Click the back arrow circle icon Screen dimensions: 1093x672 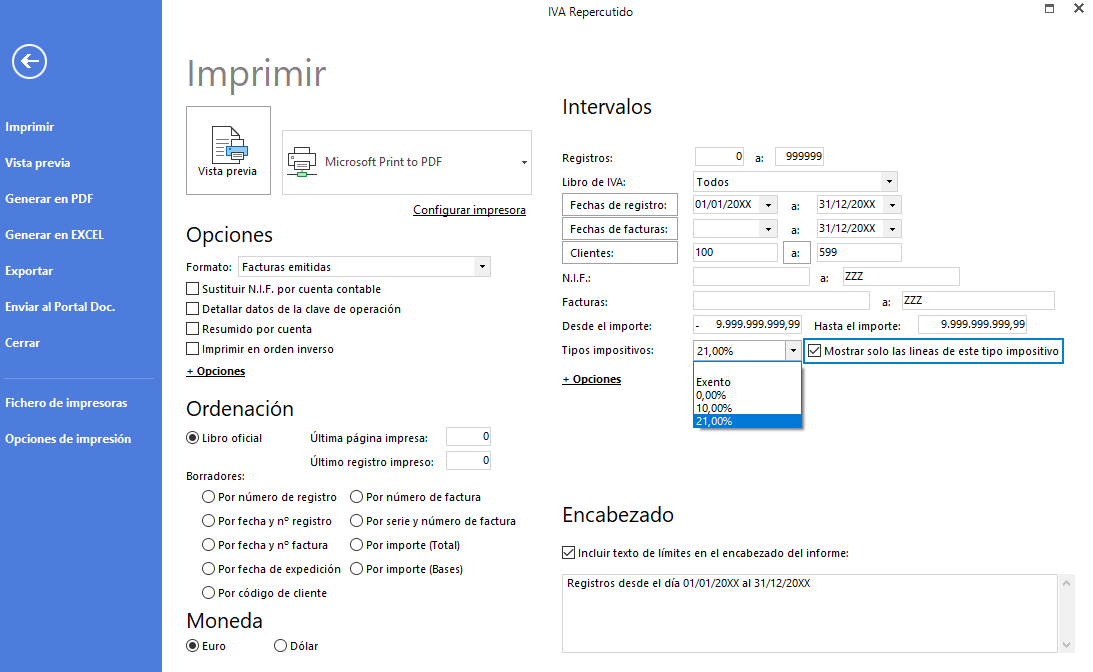29,62
